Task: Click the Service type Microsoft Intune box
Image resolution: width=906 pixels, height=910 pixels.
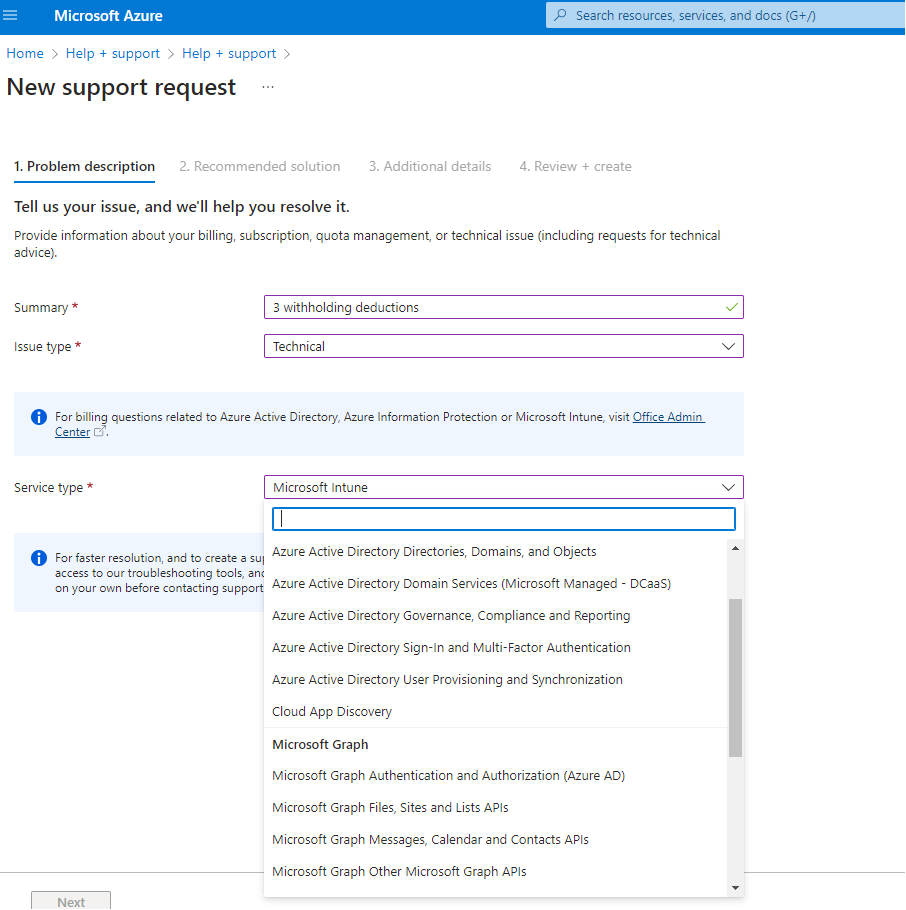Action: (x=504, y=488)
